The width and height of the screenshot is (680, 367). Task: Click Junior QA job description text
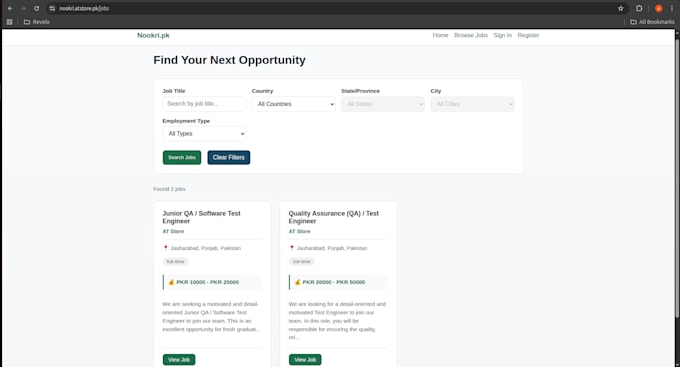click(211, 317)
